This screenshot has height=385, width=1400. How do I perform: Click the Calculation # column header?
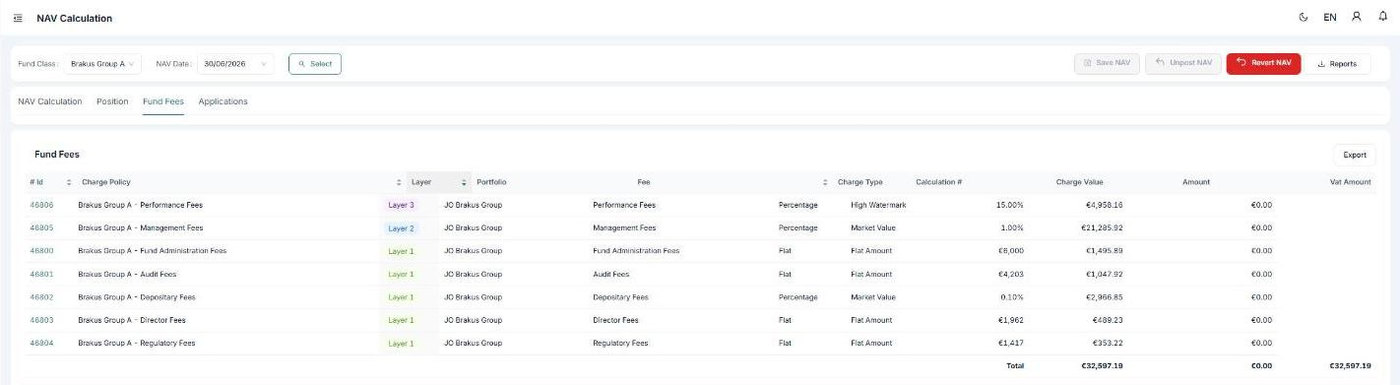click(x=939, y=182)
